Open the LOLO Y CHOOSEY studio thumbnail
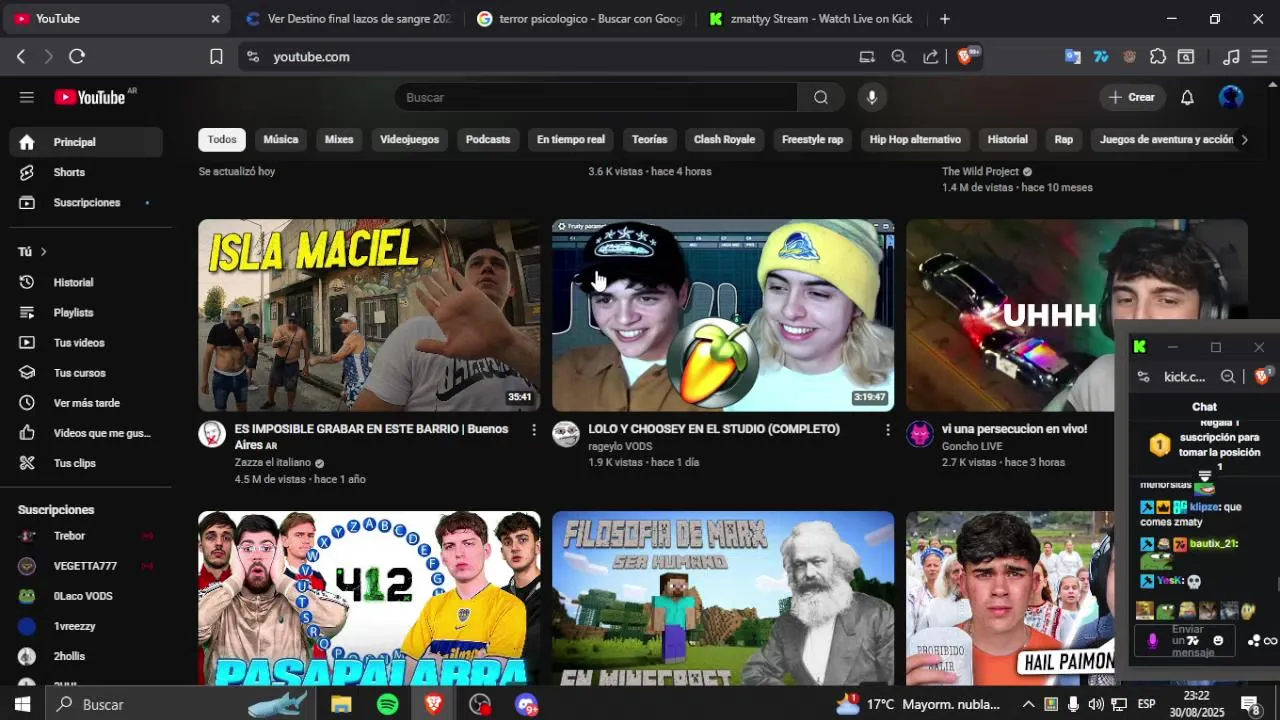1280x720 pixels. point(723,315)
